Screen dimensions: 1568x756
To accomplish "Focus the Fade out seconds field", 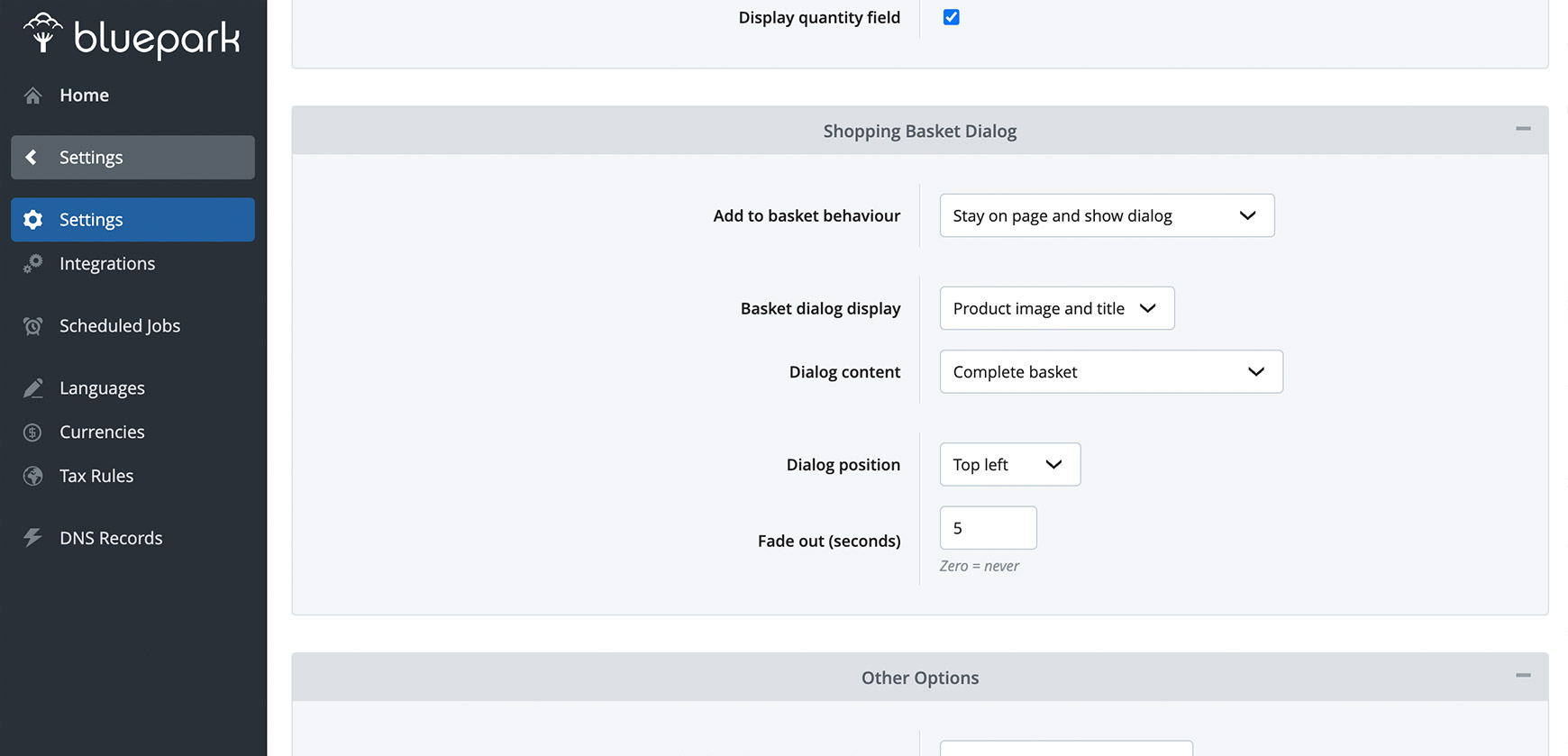I will (x=989, y=528).
